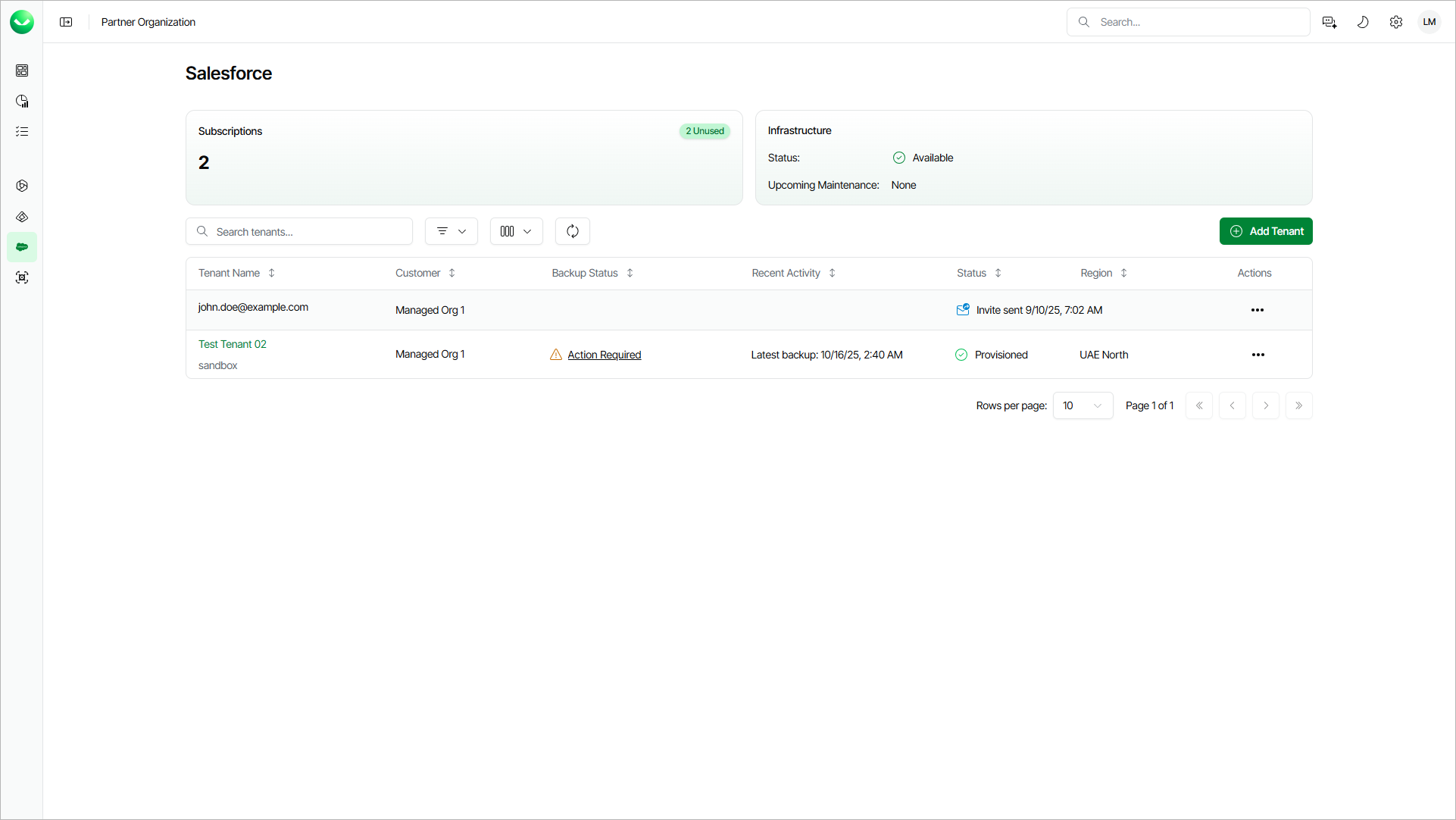The image size is (1456, 820).
Task: Open the task list sidebar icon
Action: [x=22, y=131]
